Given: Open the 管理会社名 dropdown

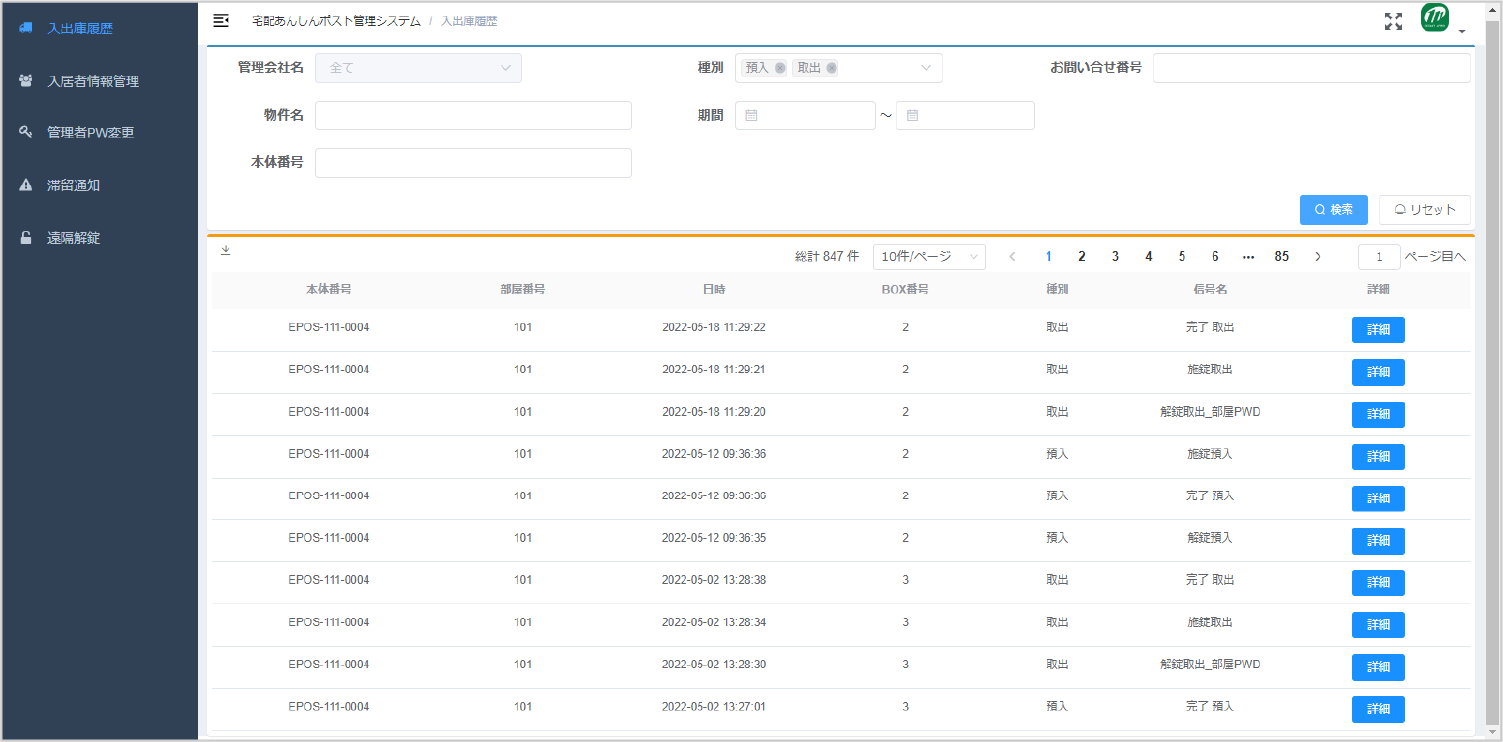Looking at the screenshot, I should (x=418, y=68).
